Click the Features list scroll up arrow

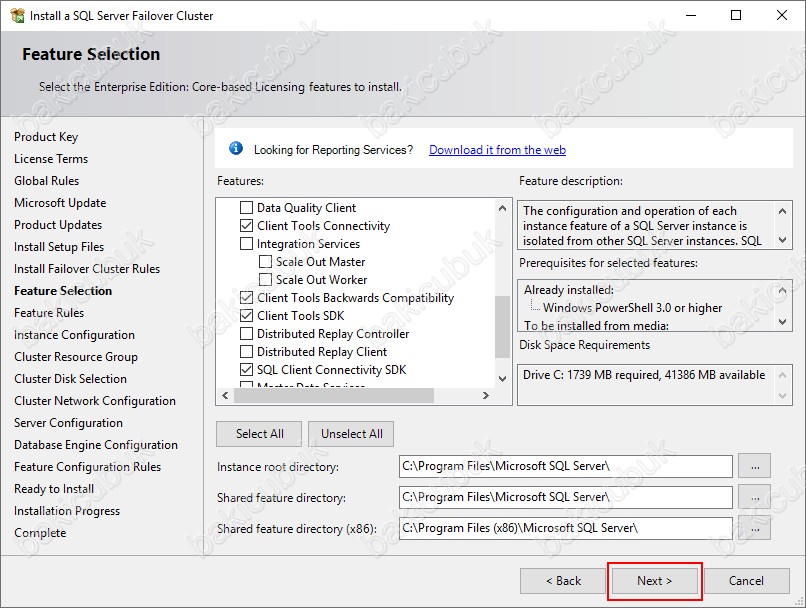(x=502, y=208)
